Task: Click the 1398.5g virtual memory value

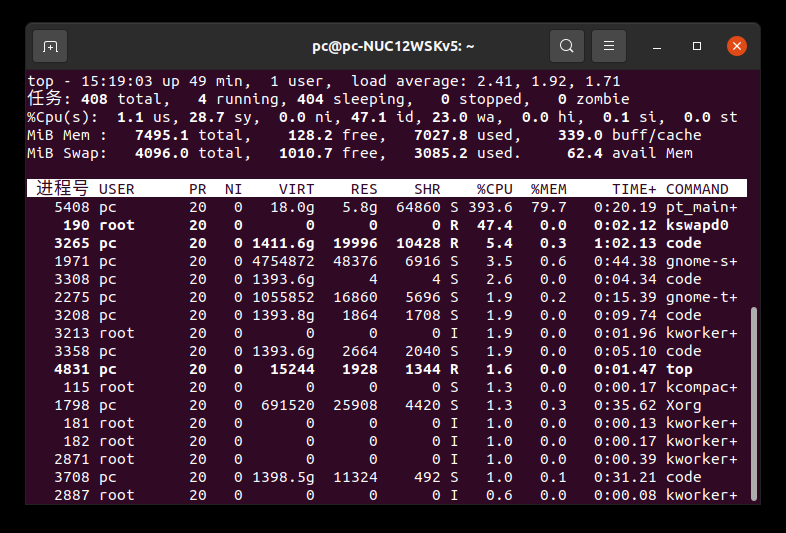Action: (x=283, y=477)
